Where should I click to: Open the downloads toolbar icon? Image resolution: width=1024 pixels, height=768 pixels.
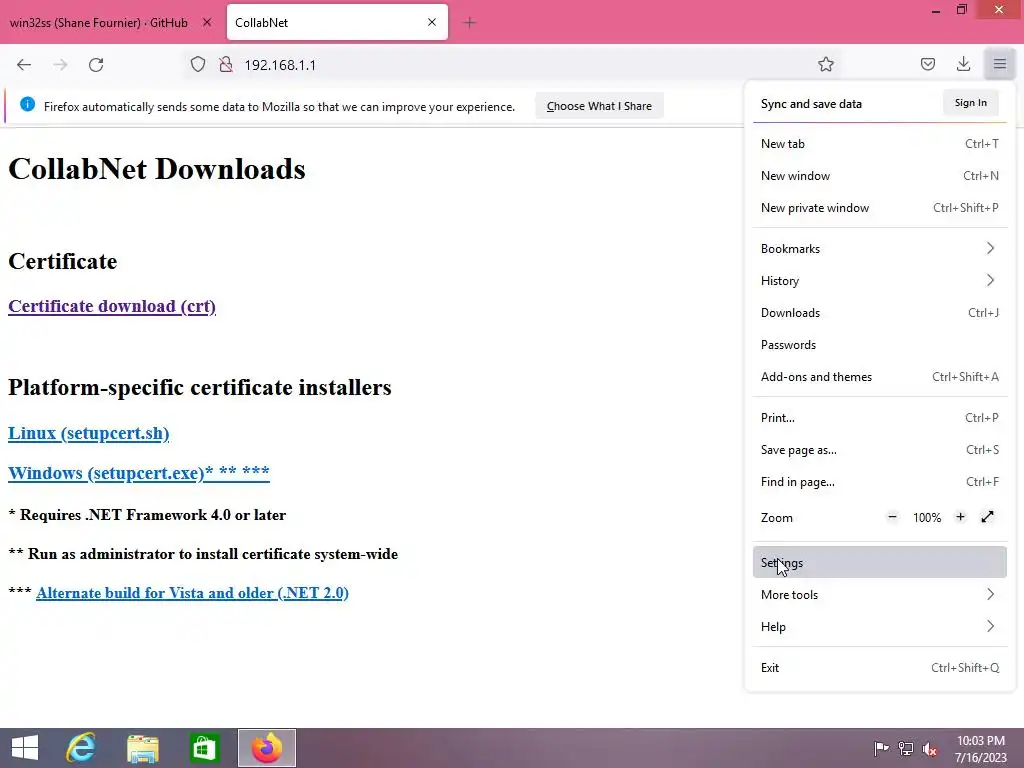pyautogui.click(x=963, y=64)
